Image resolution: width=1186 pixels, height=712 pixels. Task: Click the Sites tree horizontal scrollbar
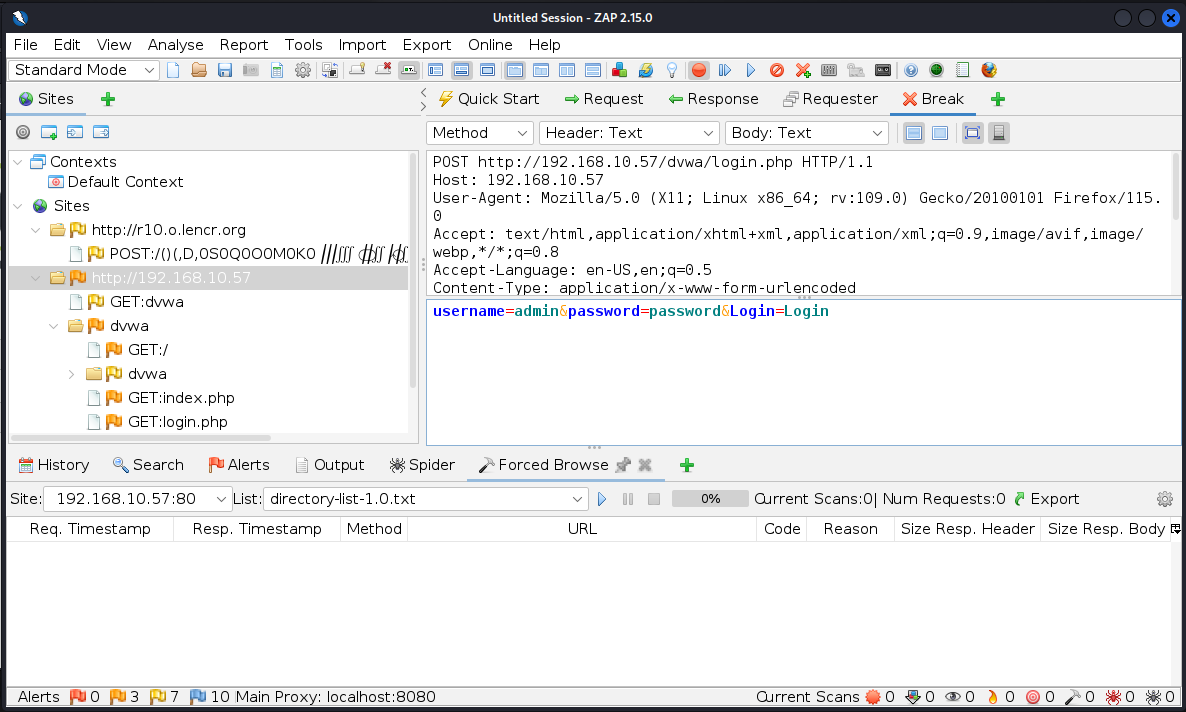141,438
